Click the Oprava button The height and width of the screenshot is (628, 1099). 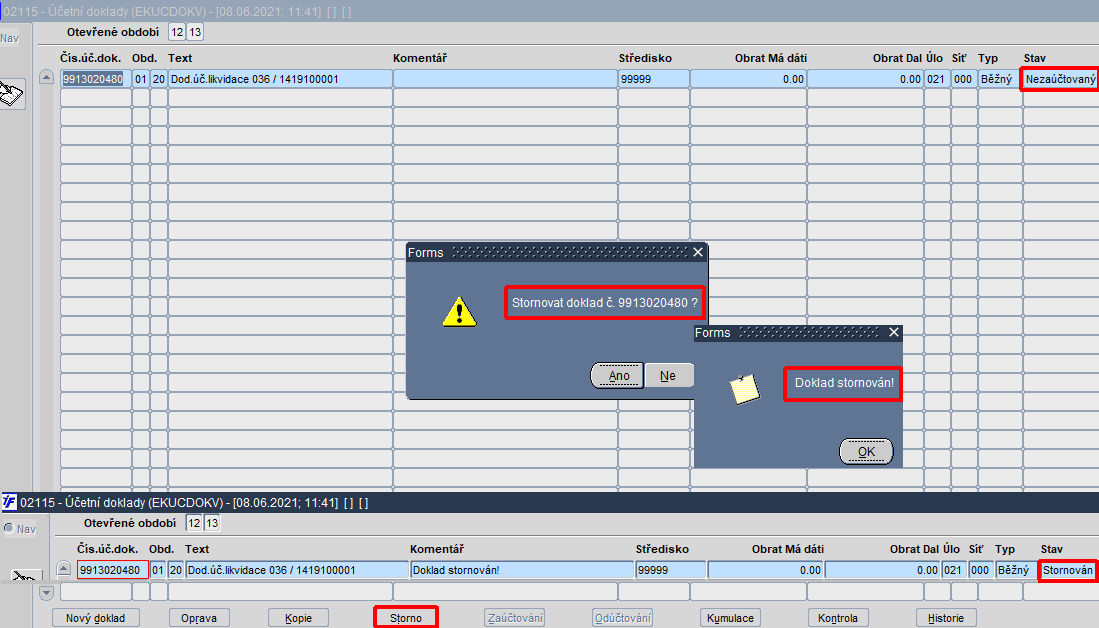pyautogui.click(x=199, y=617)
